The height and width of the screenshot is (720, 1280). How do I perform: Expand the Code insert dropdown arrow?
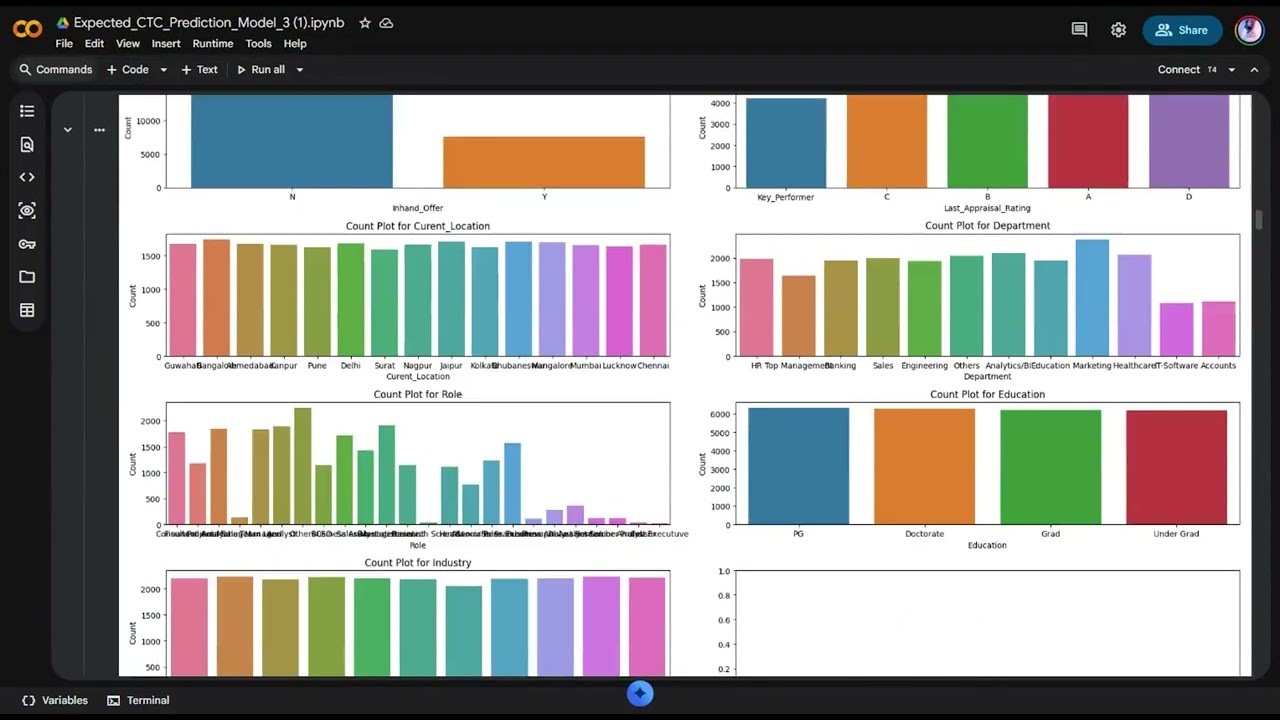pos(163,70)
